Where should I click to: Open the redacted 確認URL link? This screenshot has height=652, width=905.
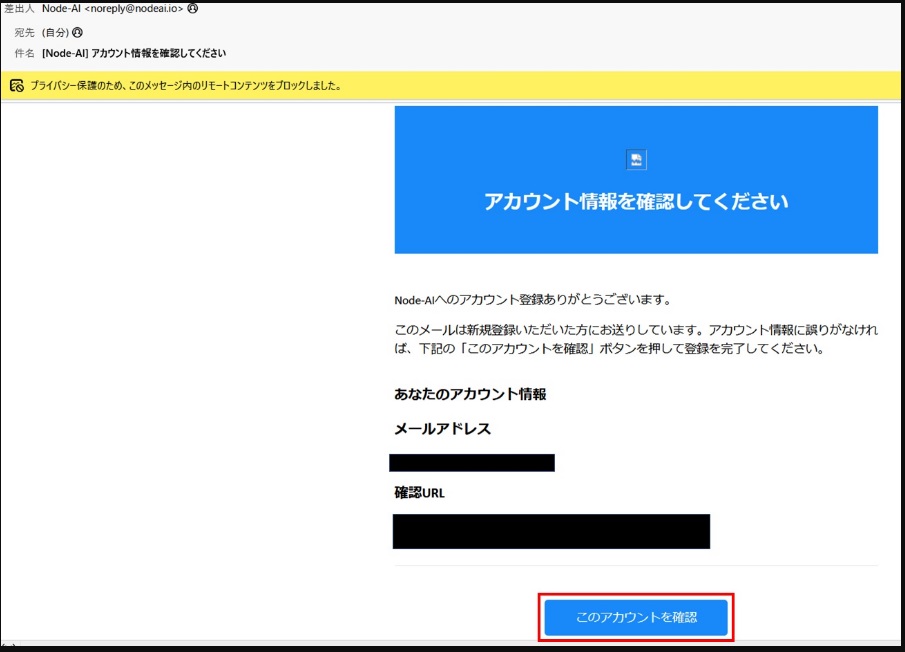(550, 531)
